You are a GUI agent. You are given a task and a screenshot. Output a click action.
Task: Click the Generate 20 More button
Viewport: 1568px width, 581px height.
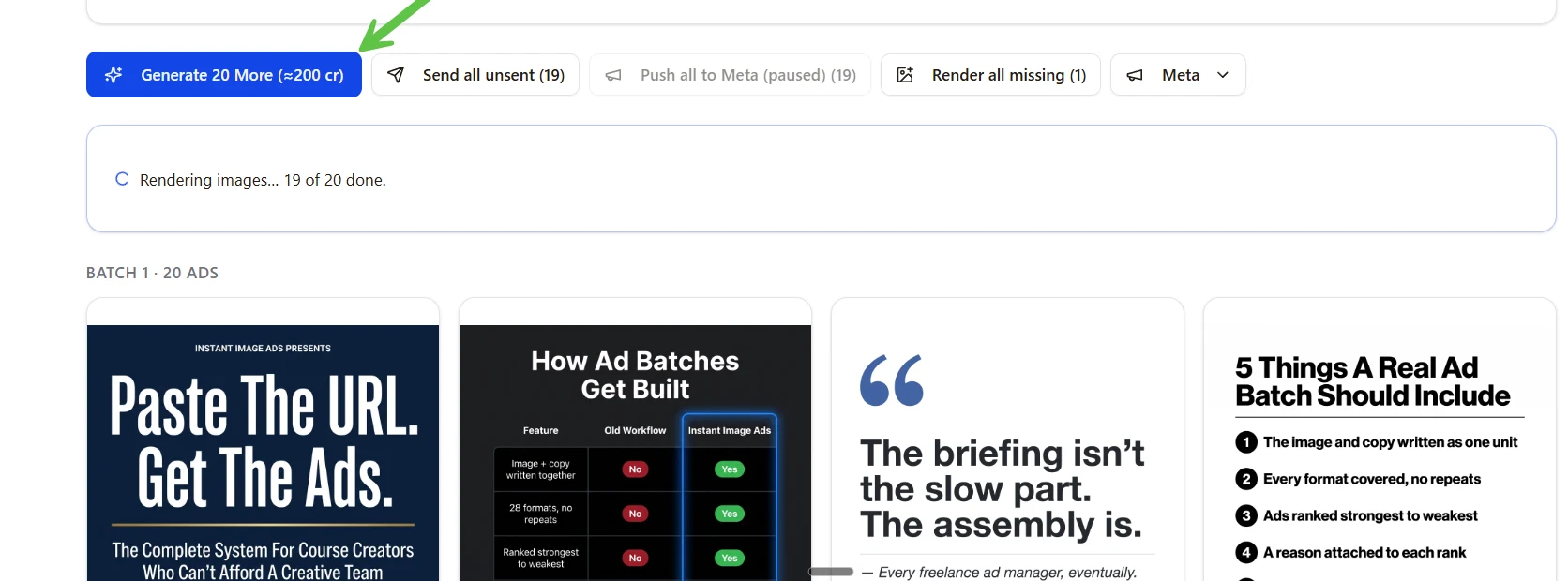pyautogui.click(x=223, y=75)
